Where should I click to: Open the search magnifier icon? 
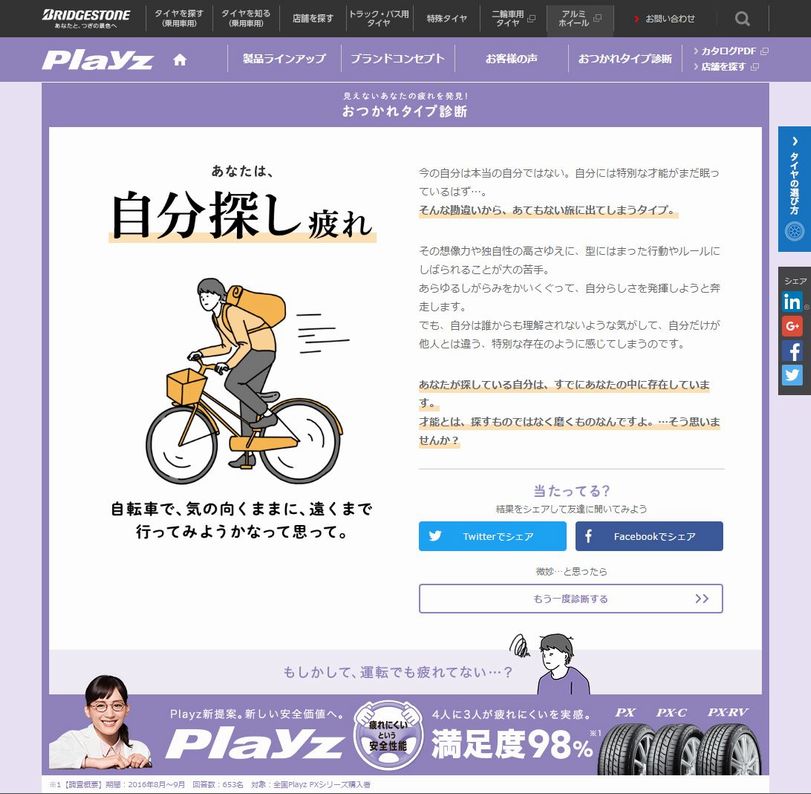coord(743,19)
